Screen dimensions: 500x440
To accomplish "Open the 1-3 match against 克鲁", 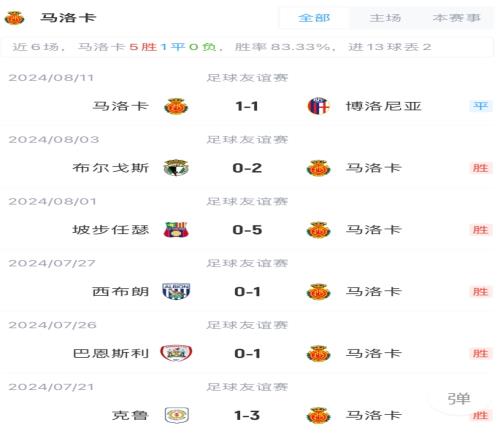I will point(247,415).
